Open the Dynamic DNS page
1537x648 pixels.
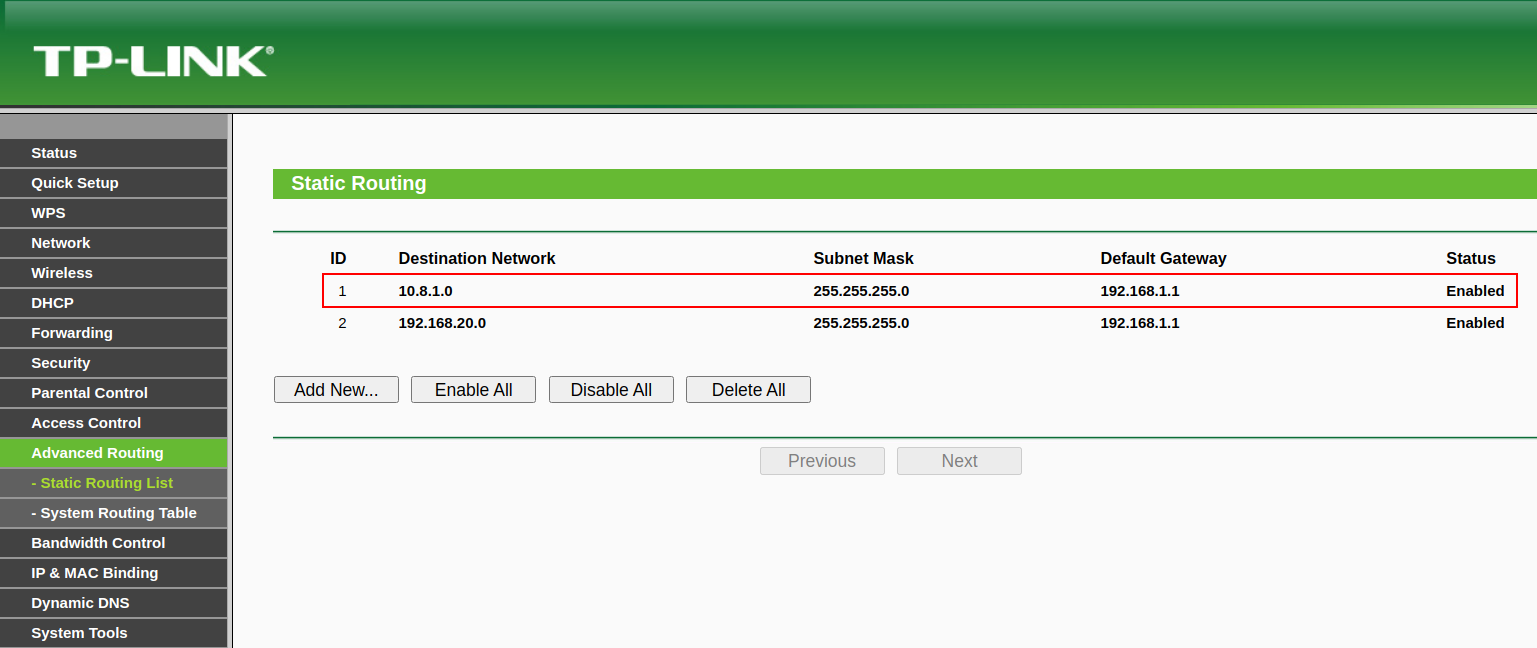click(x=114, y=603)
